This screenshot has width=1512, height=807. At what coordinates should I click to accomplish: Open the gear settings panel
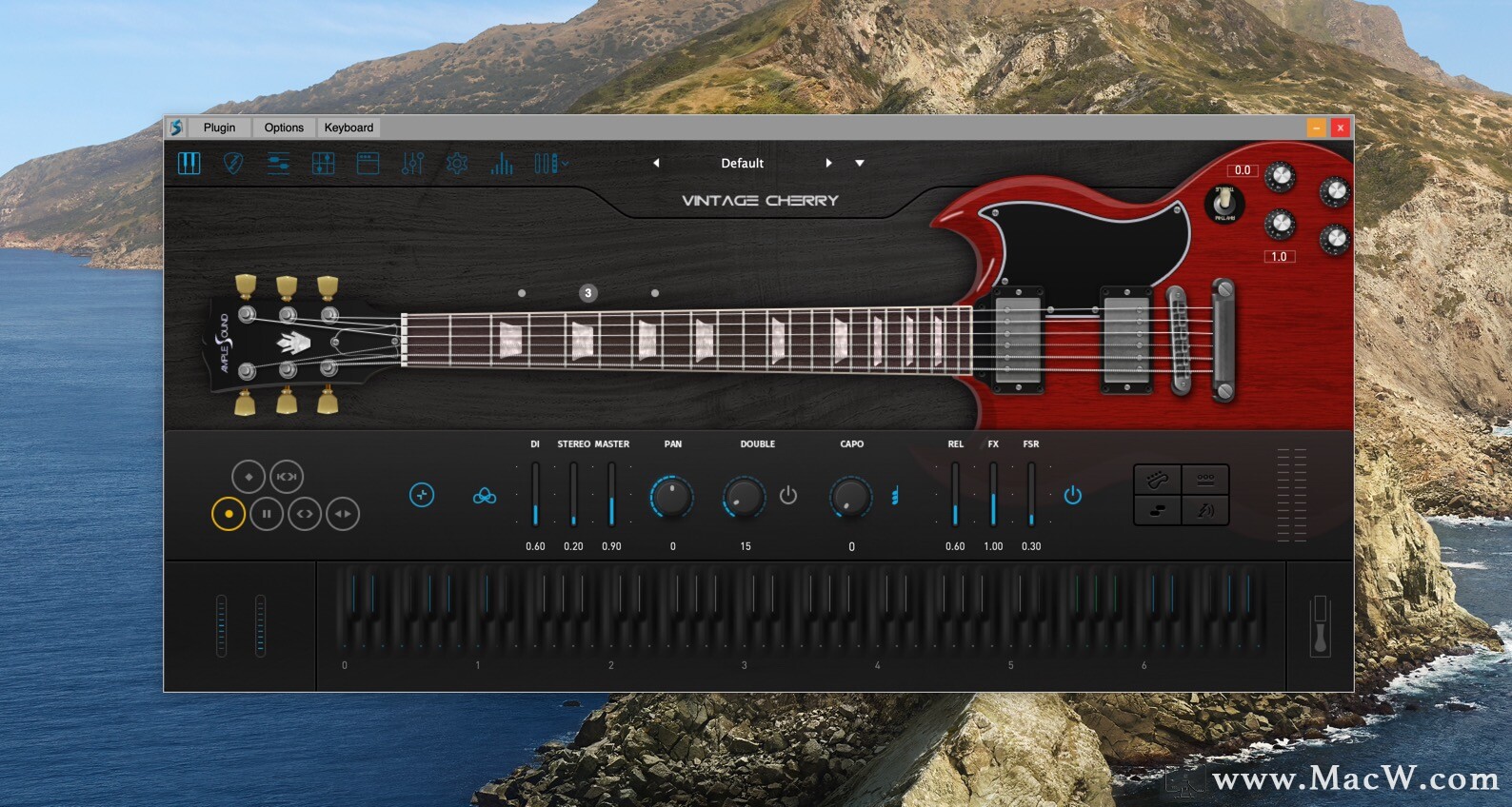click(457, 164)
